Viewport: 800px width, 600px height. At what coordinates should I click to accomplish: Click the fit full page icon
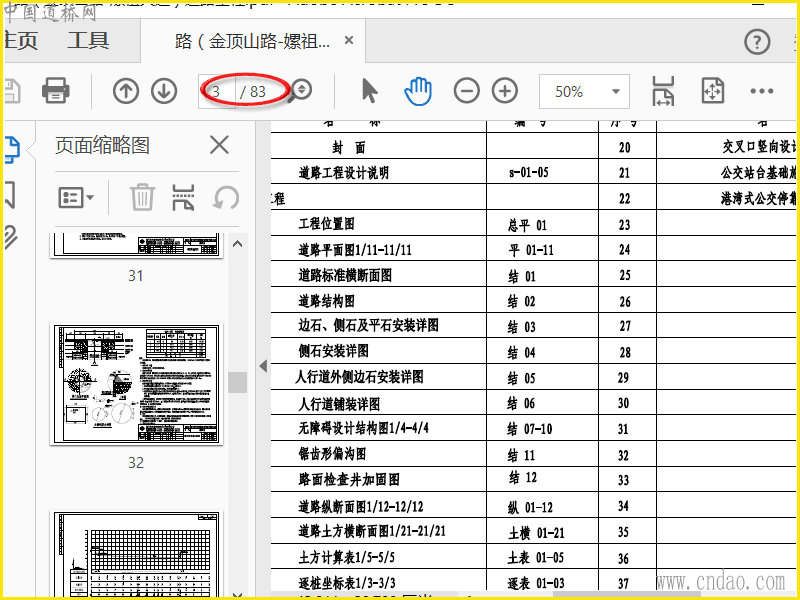click(x=713, y=91)
